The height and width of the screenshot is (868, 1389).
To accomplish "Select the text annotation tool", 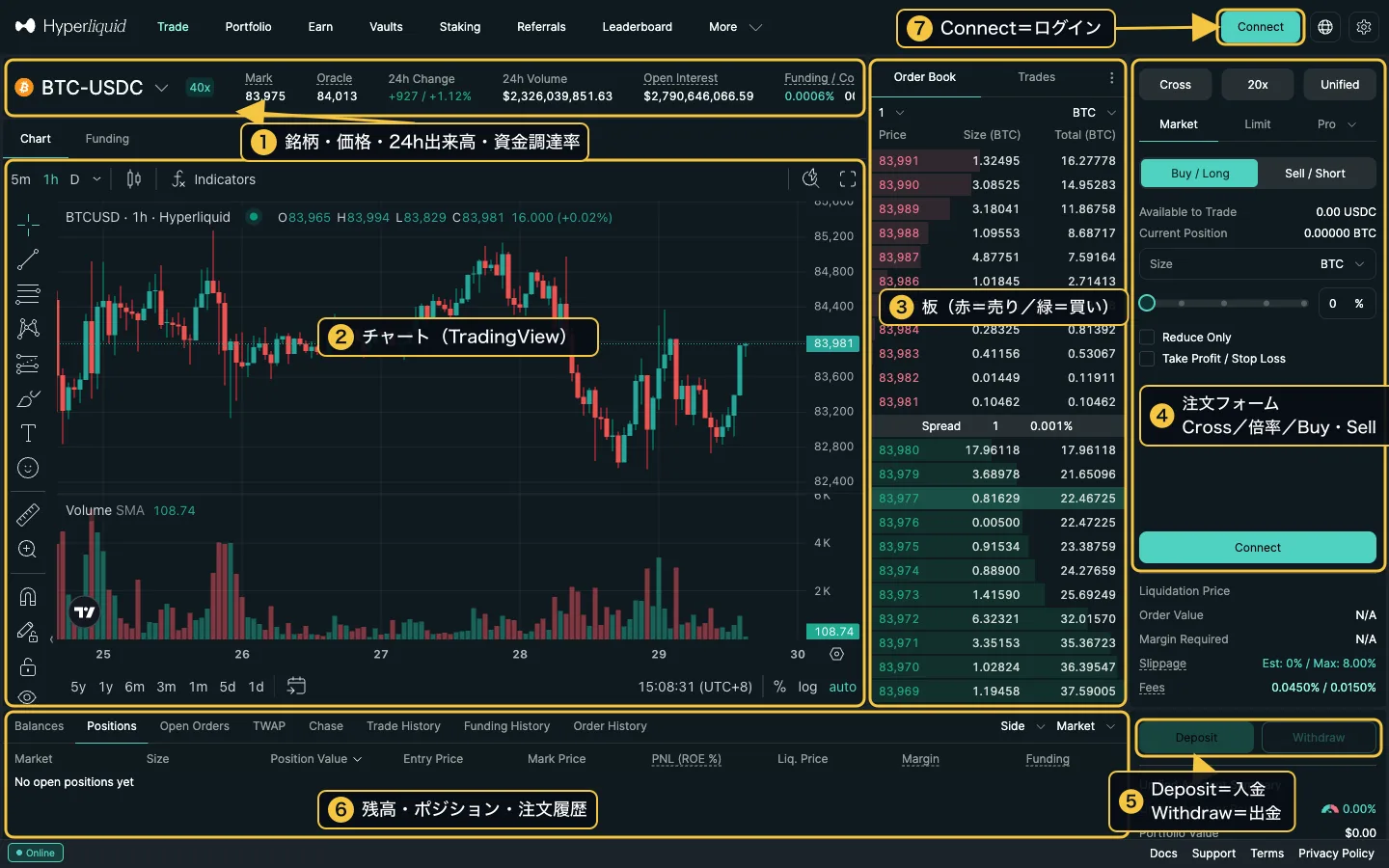I will (28, 433).
